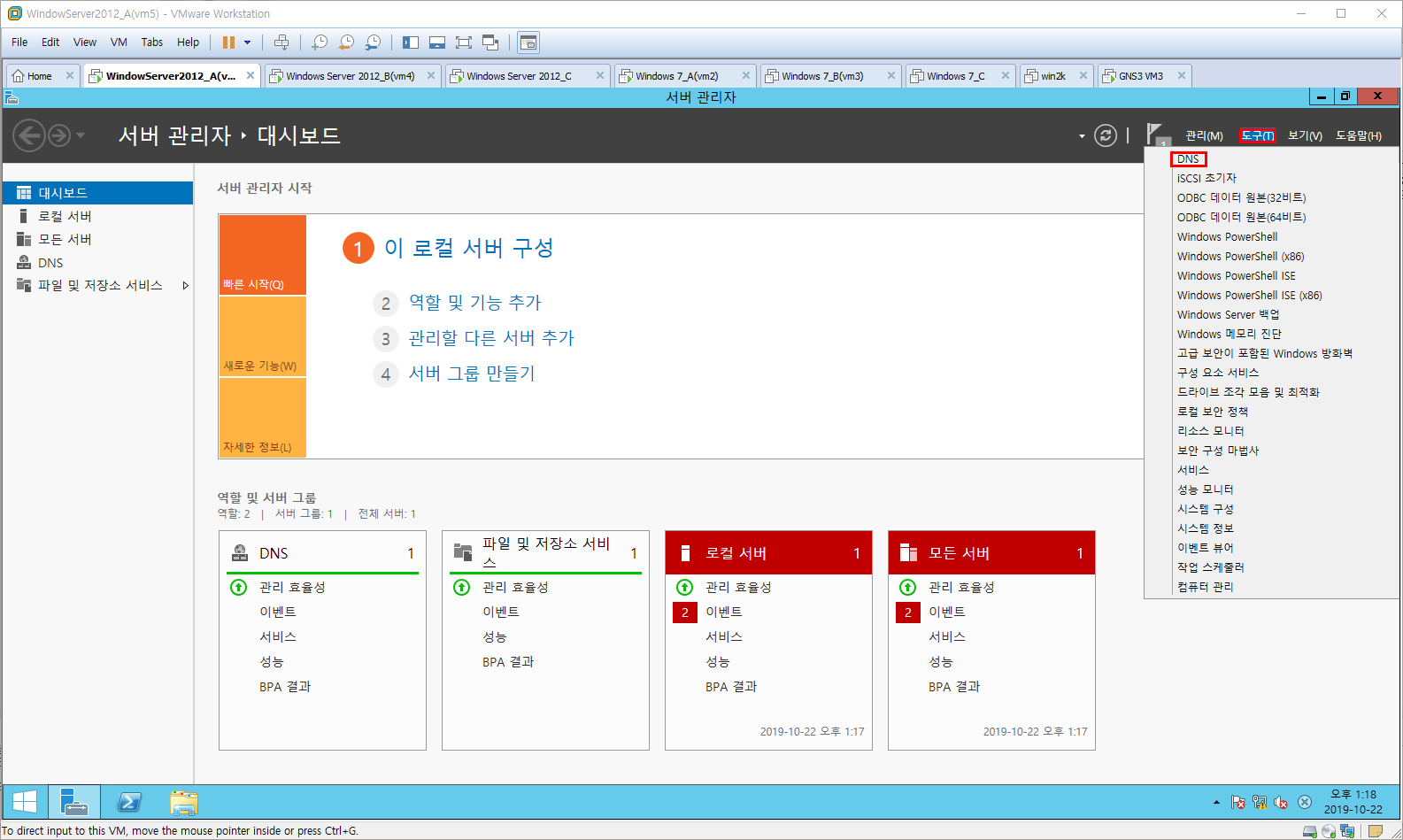Send Ctrl+Alt+Del to the VM

(281, 42)
